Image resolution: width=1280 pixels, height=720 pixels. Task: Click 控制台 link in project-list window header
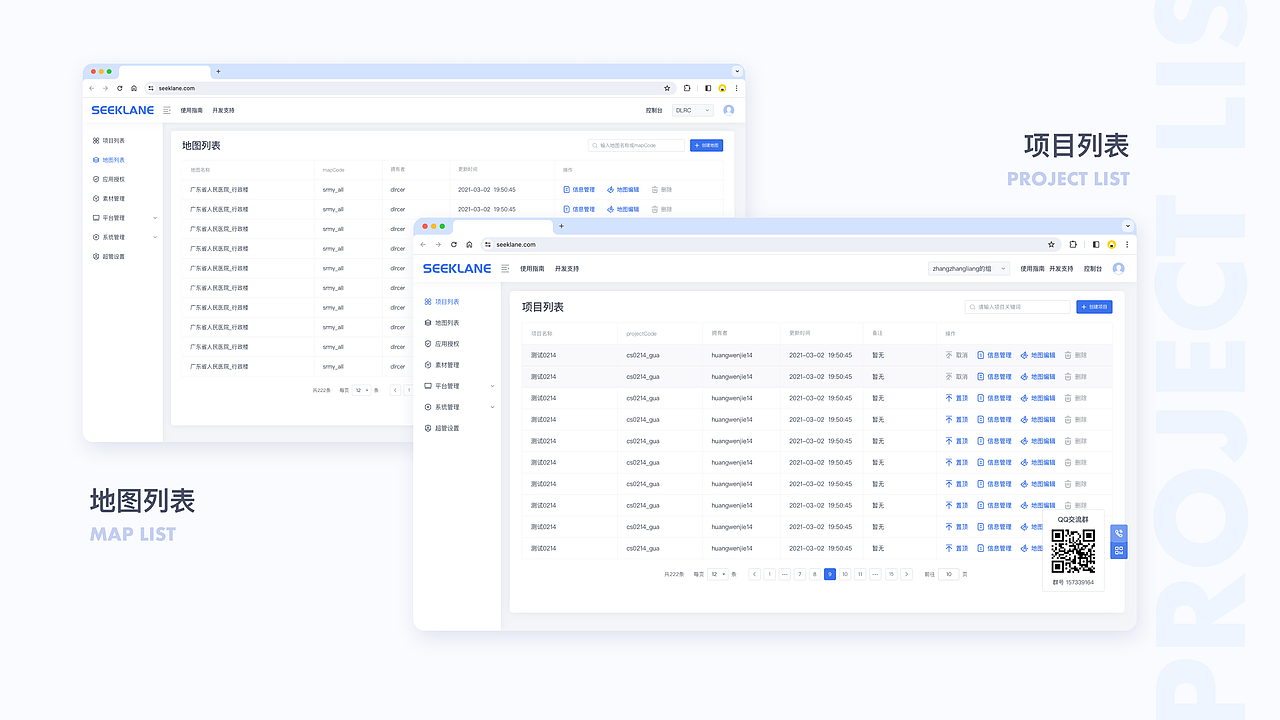tap(1093, 268)
